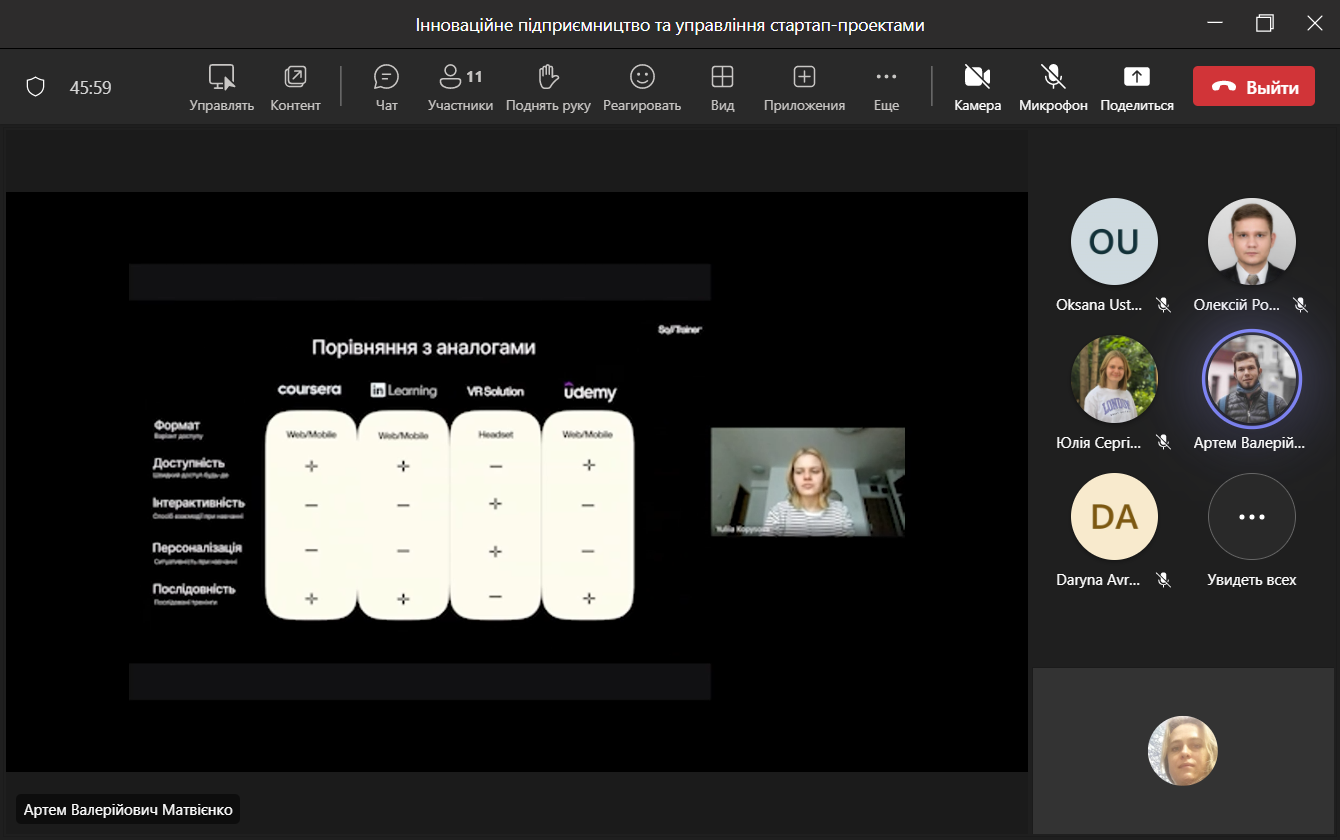Image resolution: width=1340 pixels, height=840 pixels.
Task: Click the shared presentation slide
Action: tap(420, 480)
